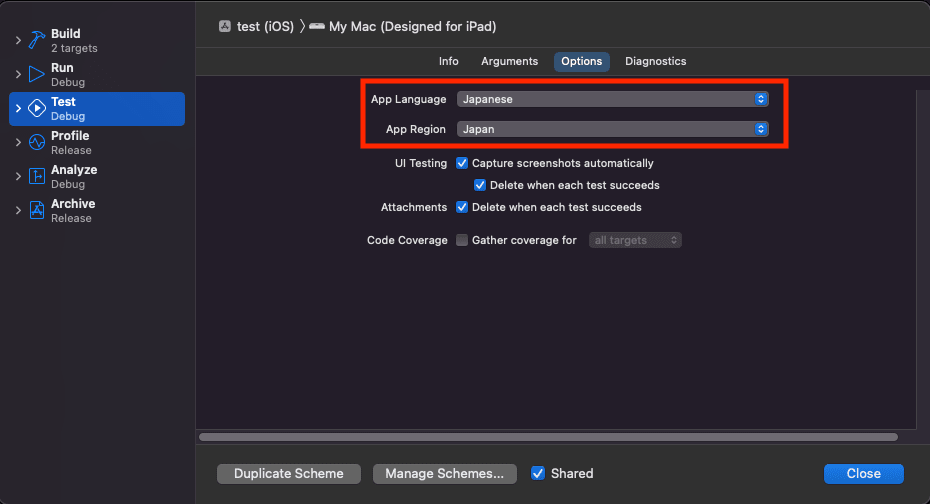Open the 'all targets' coverage dropdown

tap(635, 240)
